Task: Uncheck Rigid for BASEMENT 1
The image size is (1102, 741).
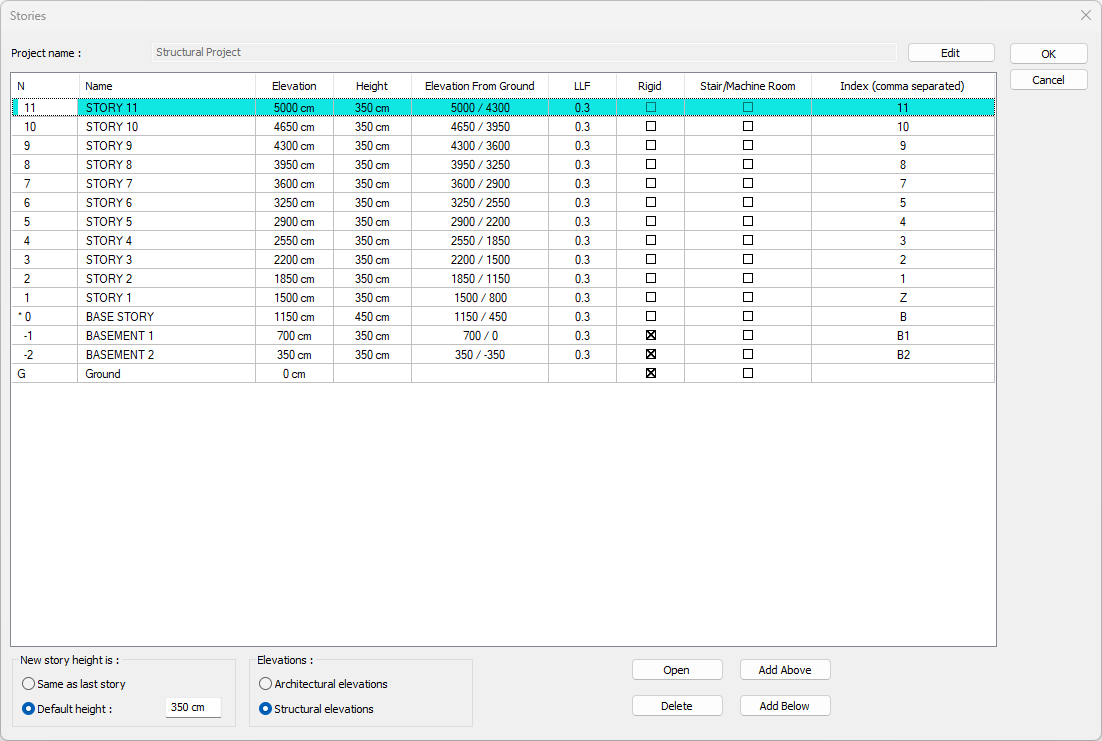Action: coord(651,336)
